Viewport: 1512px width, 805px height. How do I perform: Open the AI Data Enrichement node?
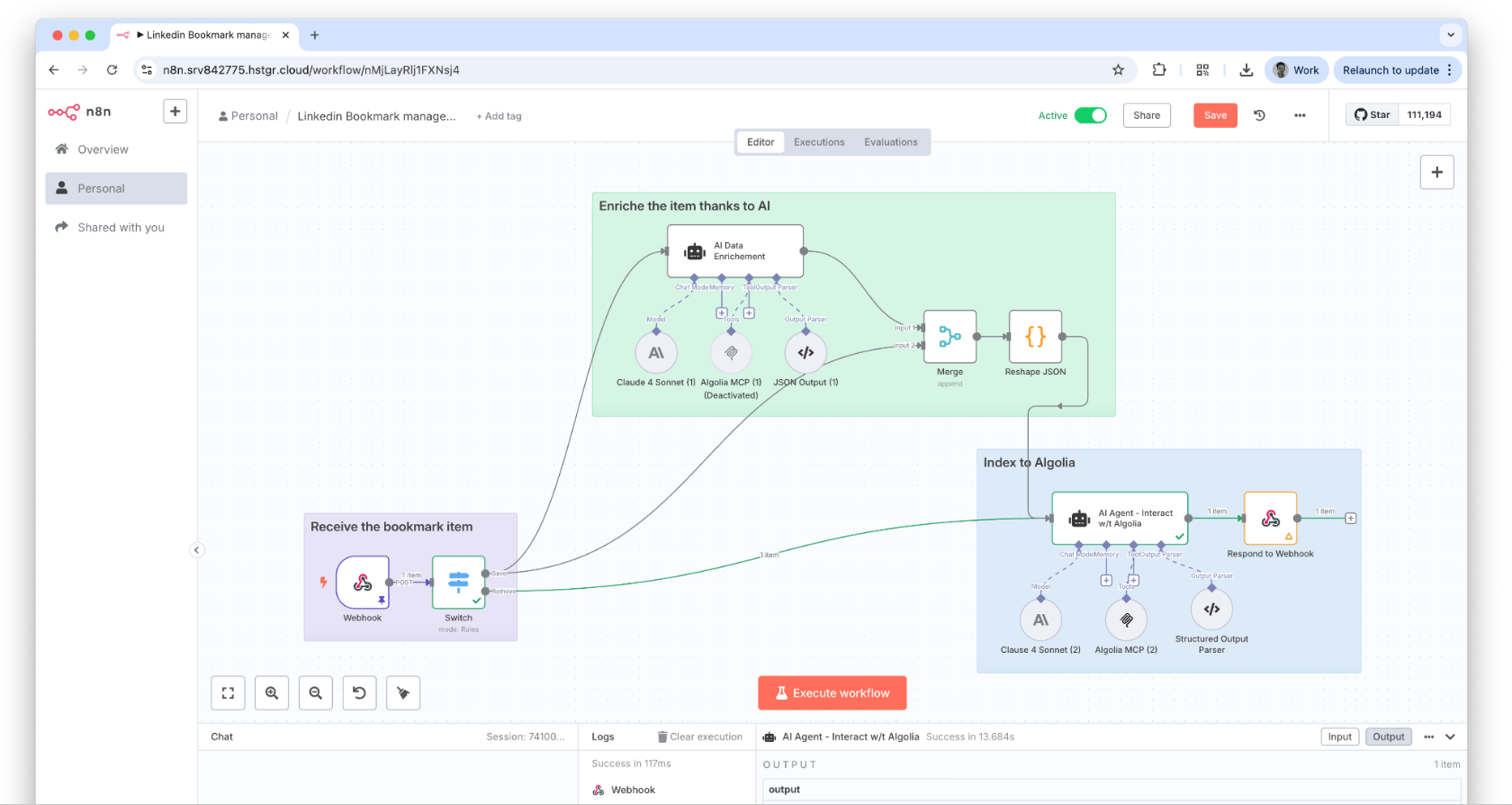[735, 251]
